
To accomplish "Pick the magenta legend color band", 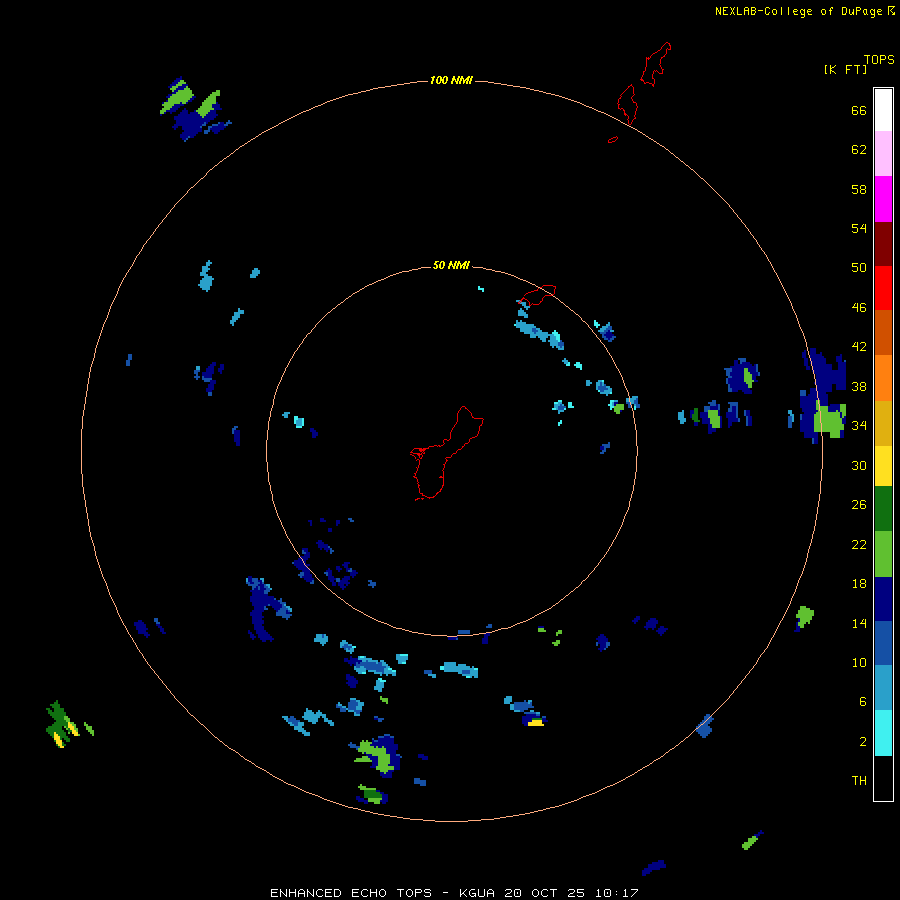I will click(883, 199).
